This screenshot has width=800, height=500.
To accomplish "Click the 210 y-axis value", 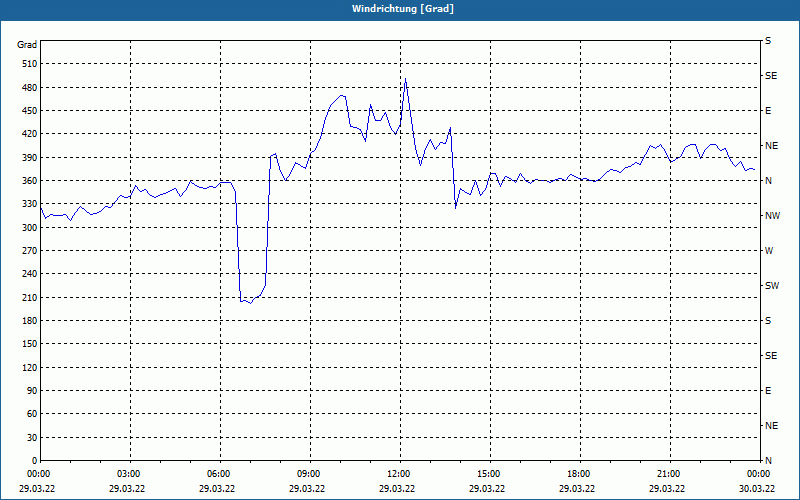I will (30, 297).
